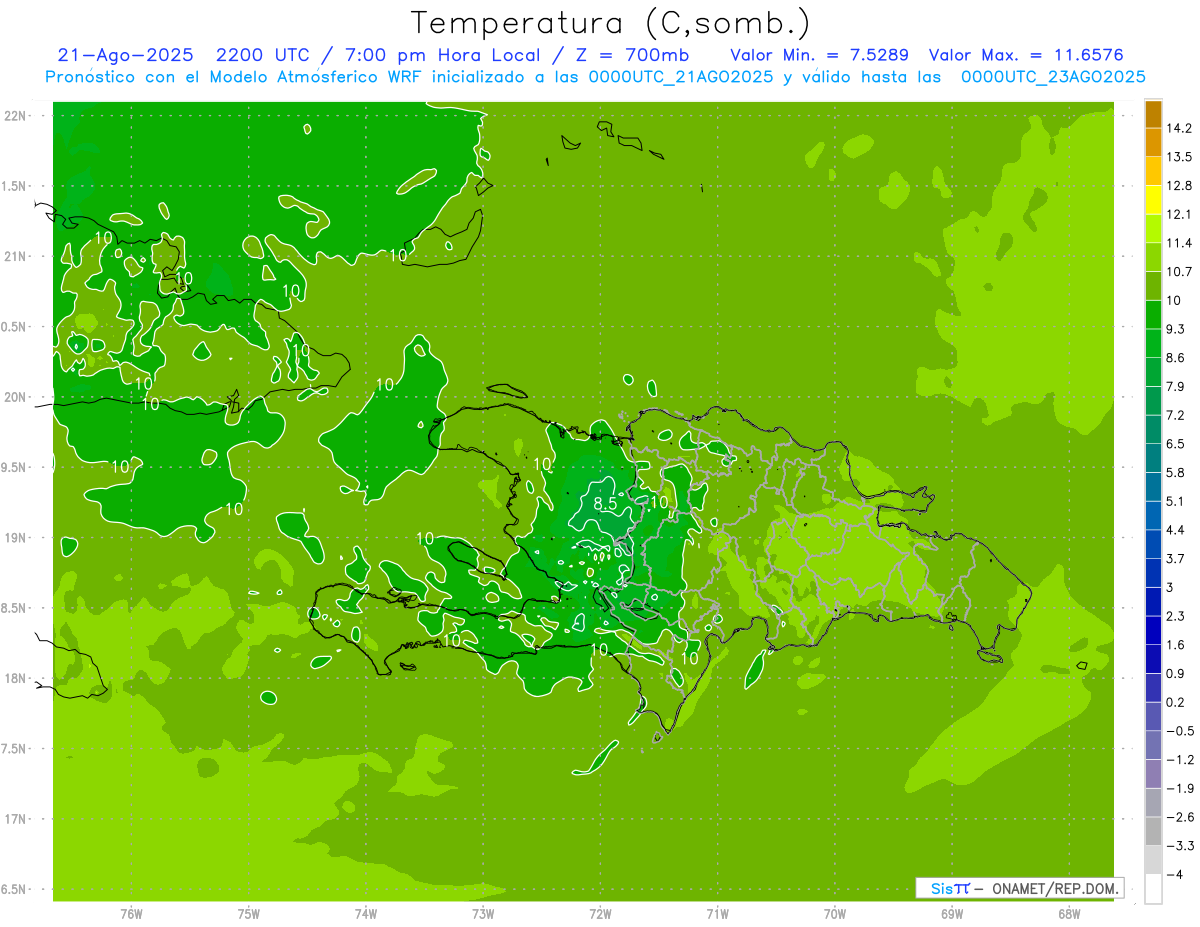Click the 75W longitude axis label
1200x927 pixels.
click(x=249, y=914)
